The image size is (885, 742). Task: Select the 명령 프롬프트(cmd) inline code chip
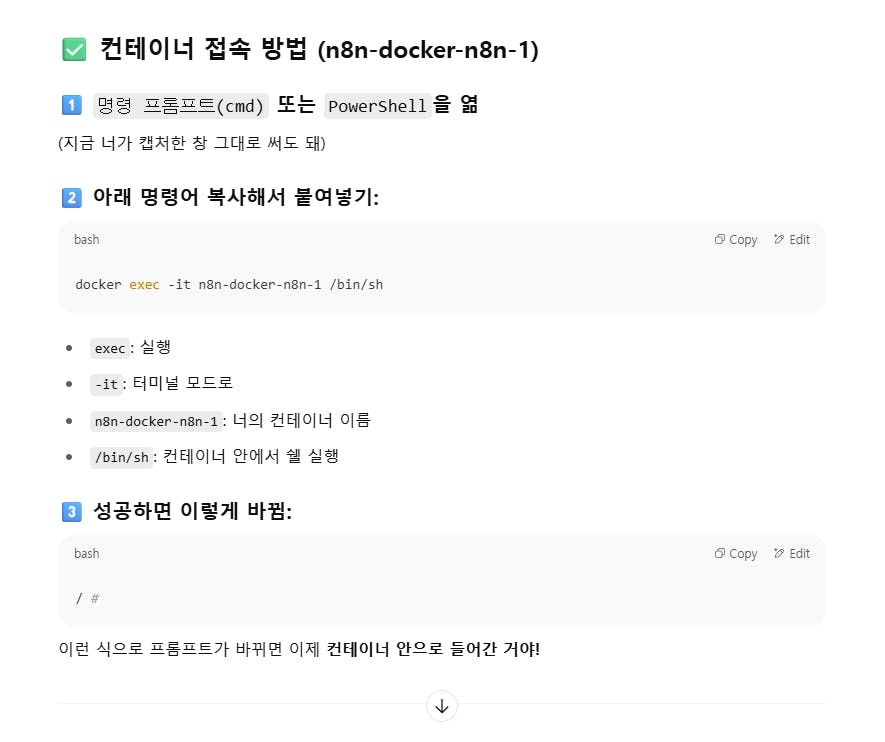(181, 106)
